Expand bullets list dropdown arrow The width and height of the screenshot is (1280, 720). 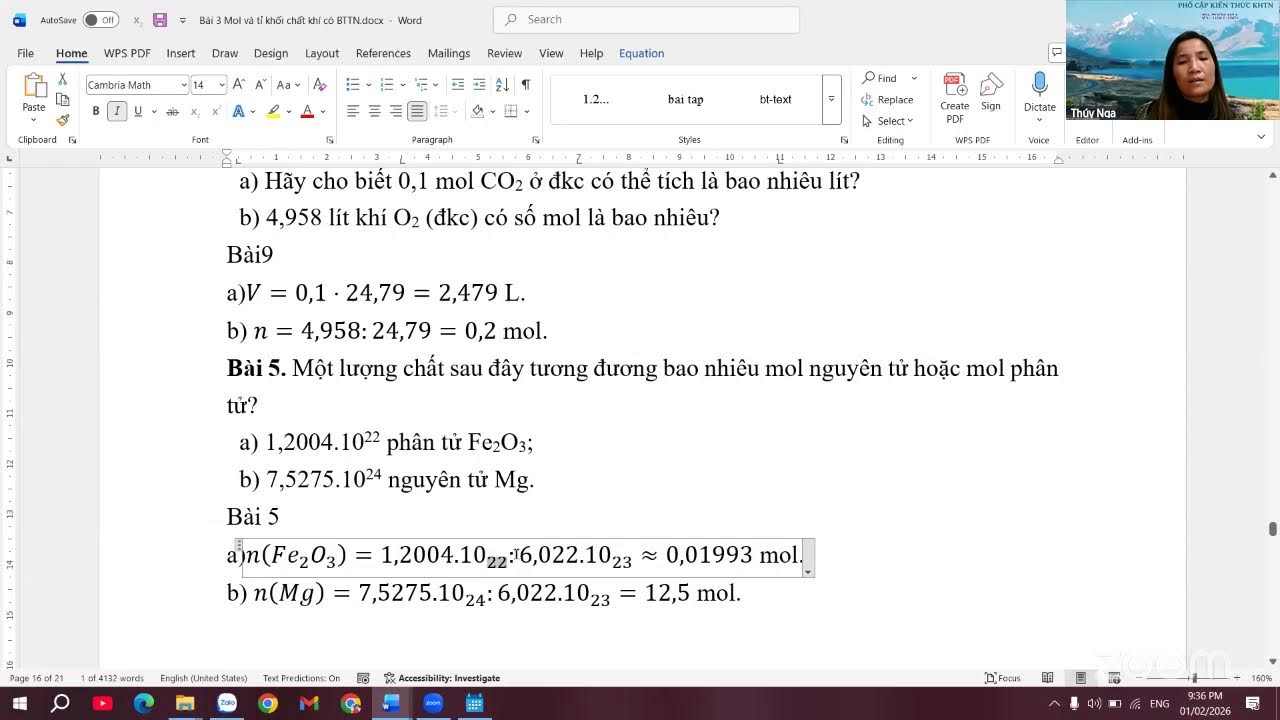point(369,85)
